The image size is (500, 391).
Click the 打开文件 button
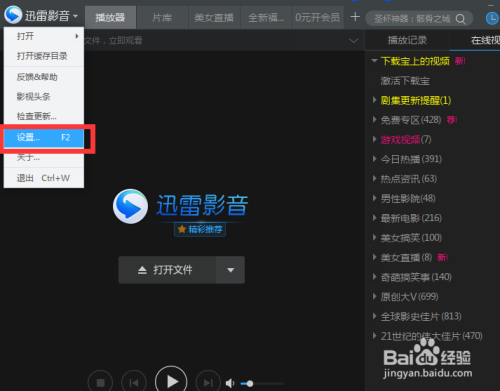(167, 270)
